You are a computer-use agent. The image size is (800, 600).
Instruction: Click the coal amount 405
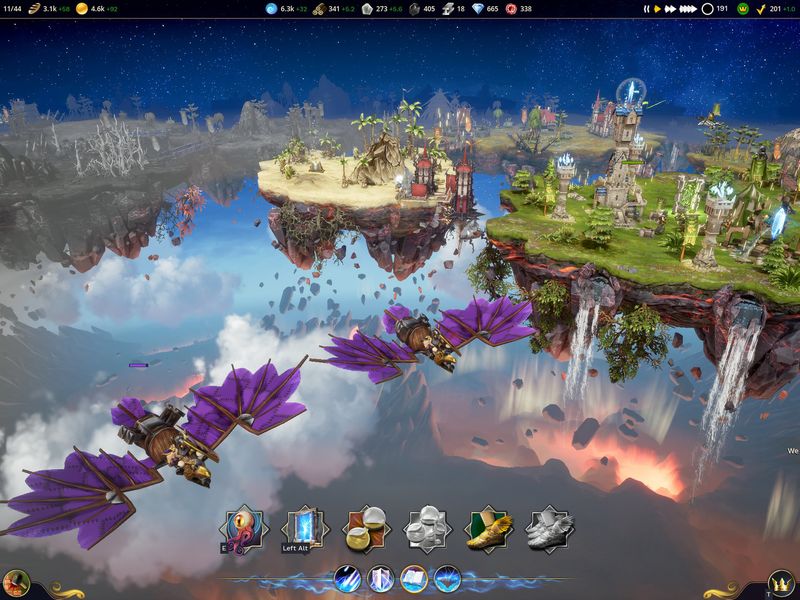point(429,9)
